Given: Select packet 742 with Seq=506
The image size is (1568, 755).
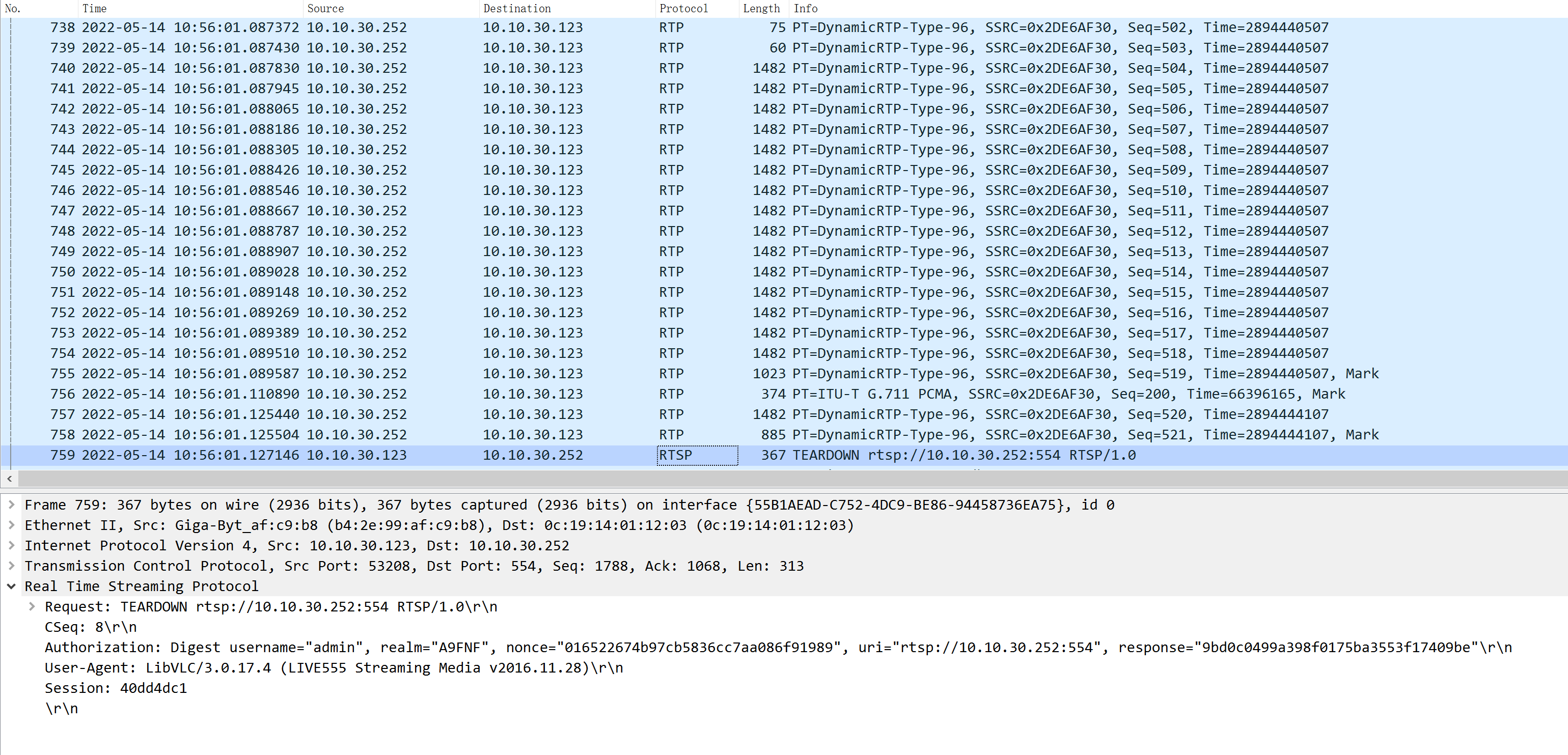Looking at the screenshot, I should 784,109.
